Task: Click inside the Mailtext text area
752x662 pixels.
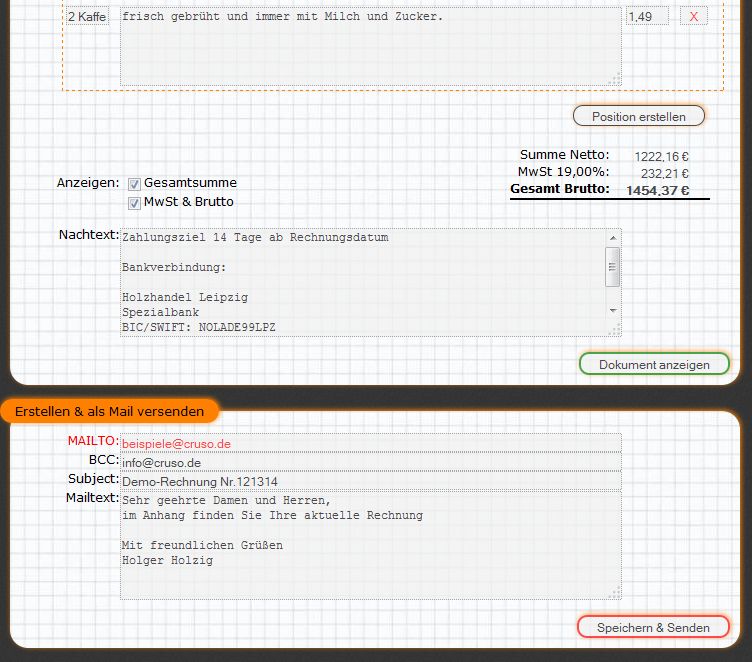Action: pyautogui.click(x=371, y=545)
